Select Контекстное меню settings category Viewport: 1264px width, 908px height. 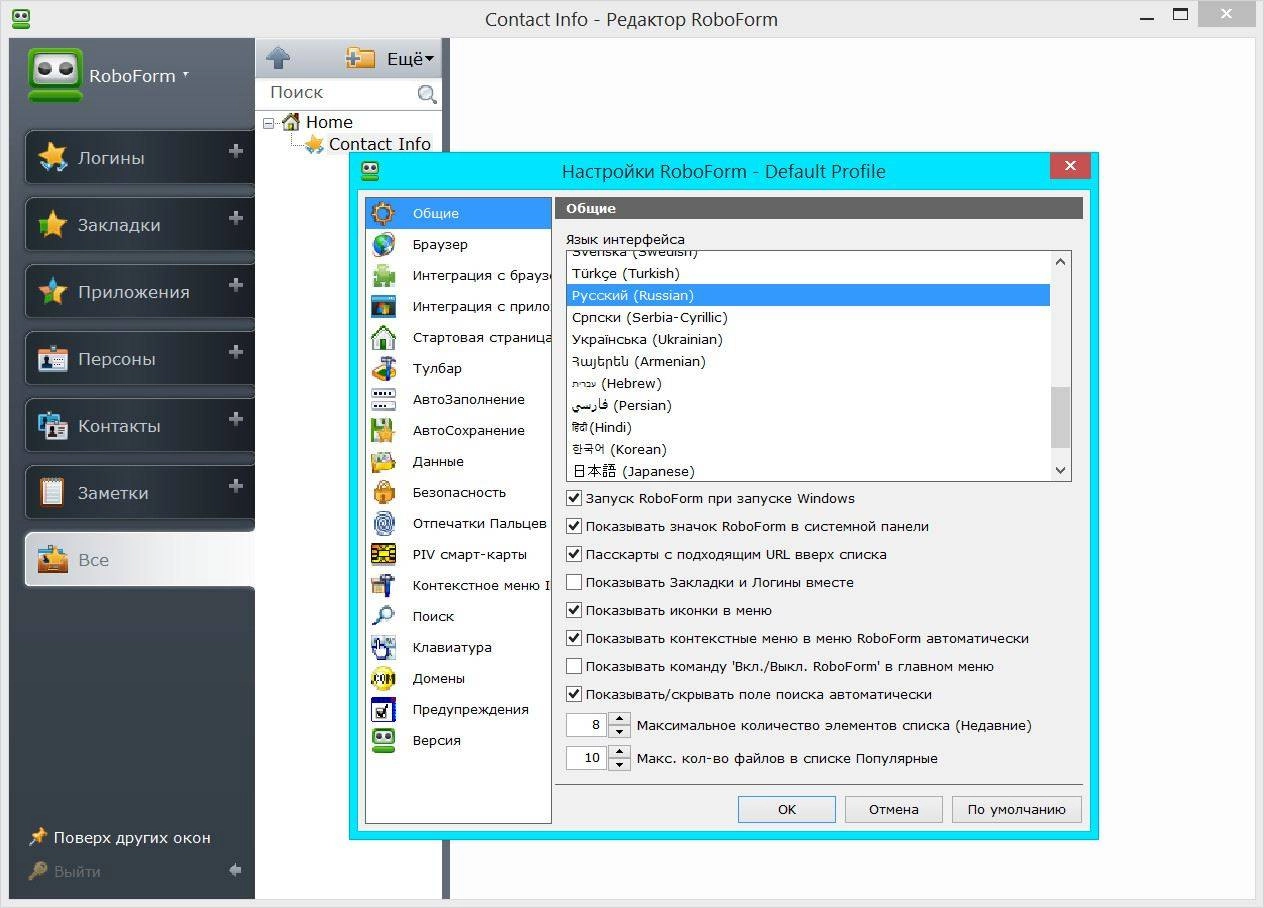(458, 585)
